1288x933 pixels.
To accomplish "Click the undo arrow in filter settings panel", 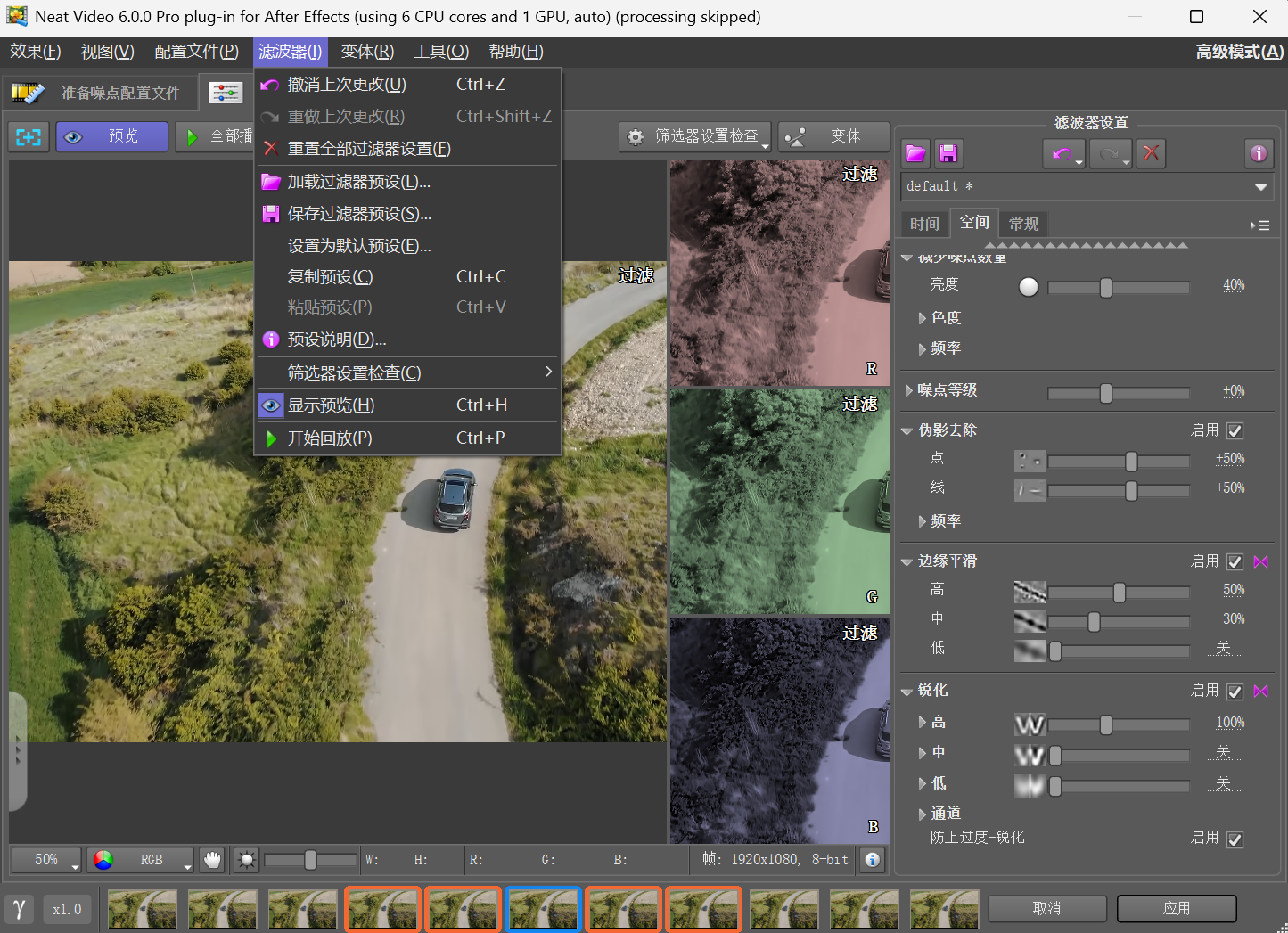I will tap(1062, 153).
